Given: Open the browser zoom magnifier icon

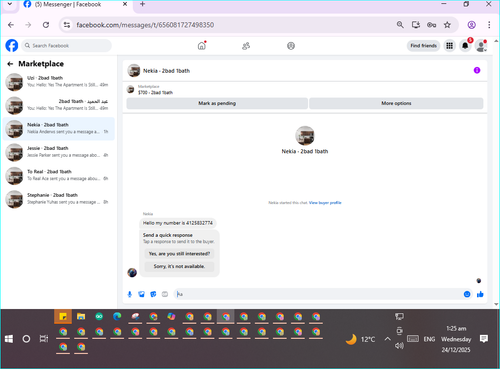Looking at the screenshot, I should tap(400, 25).
